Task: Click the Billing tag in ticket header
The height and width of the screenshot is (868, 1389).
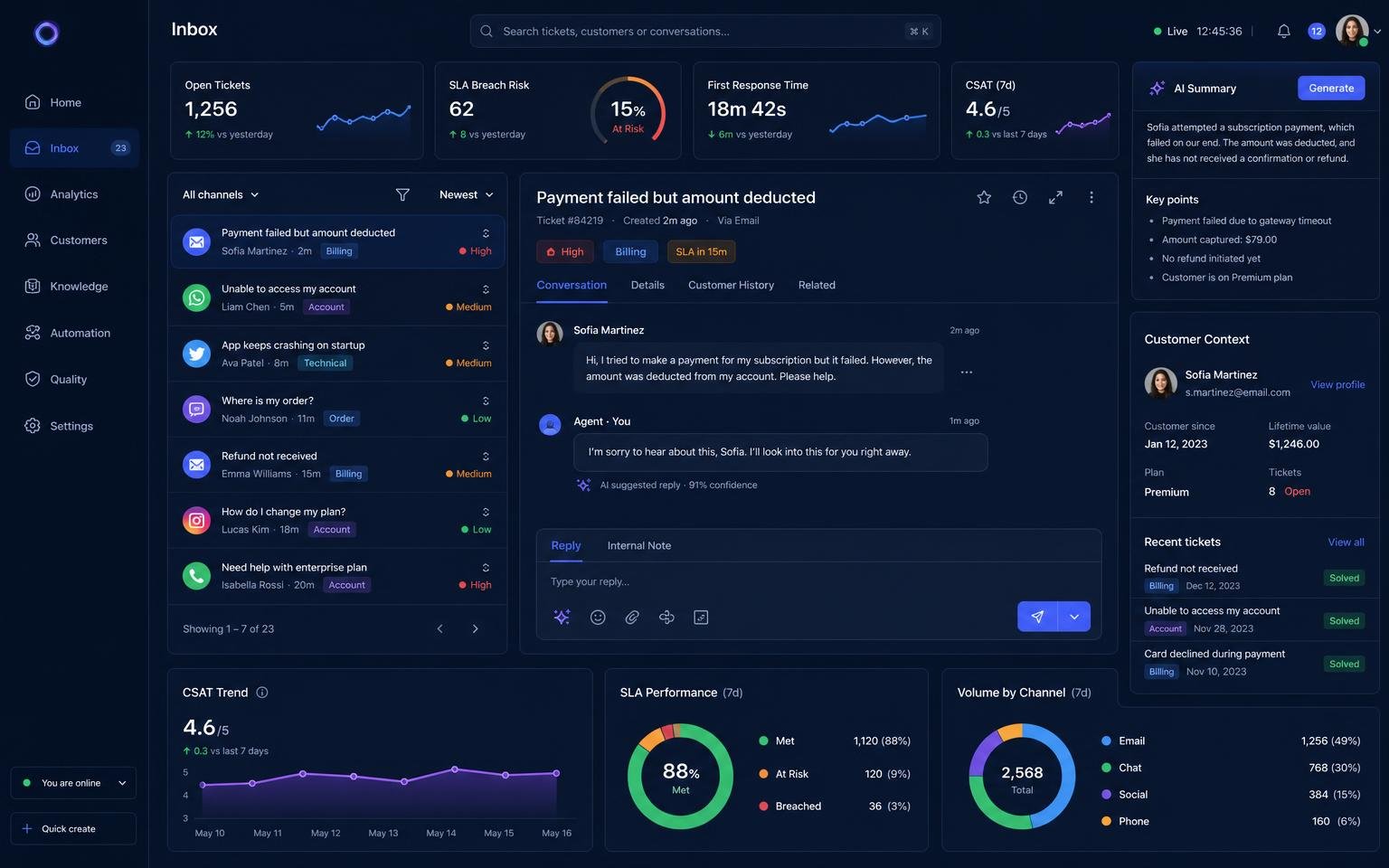Action: point(630,251)
